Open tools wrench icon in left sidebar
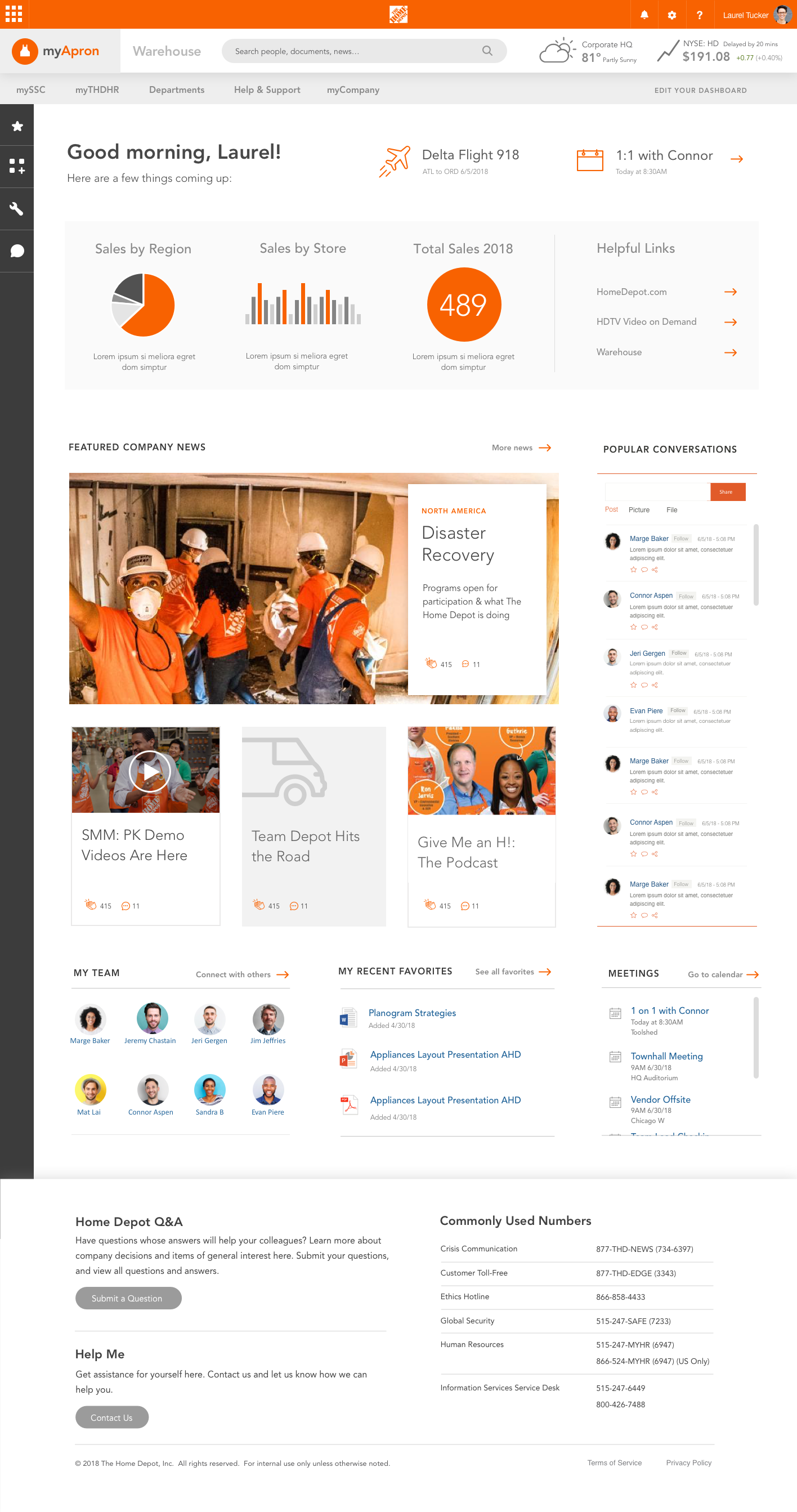This screenshot has height=1512, width=797. click(17, 208)
